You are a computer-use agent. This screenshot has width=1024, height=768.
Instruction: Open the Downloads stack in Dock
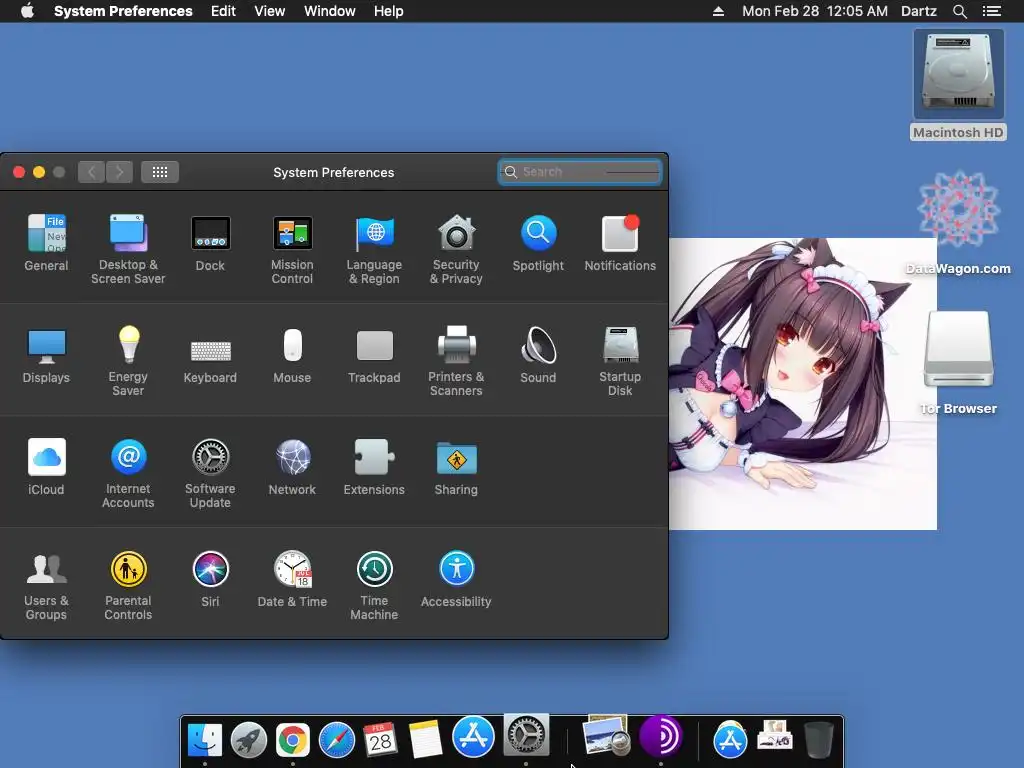(775, 735)
